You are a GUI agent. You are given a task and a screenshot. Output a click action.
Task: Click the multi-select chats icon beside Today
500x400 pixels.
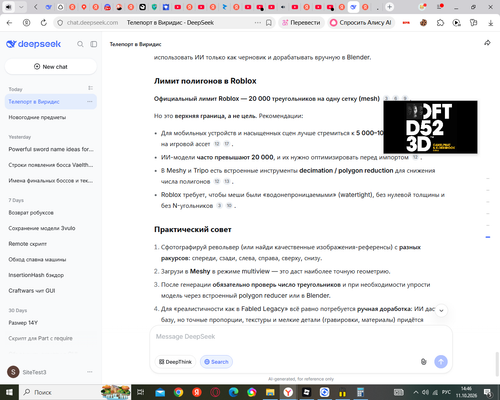pos(90,88)
